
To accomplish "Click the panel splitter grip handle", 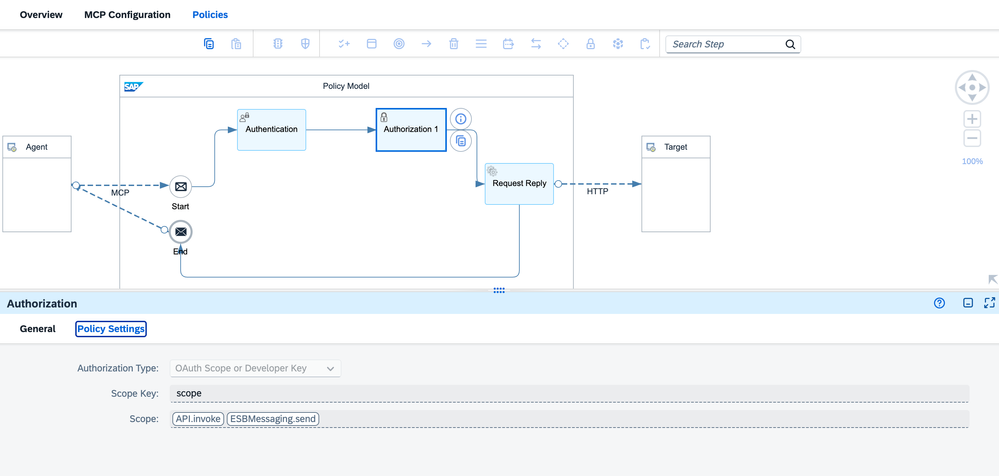I will click(x=500, y=290).
